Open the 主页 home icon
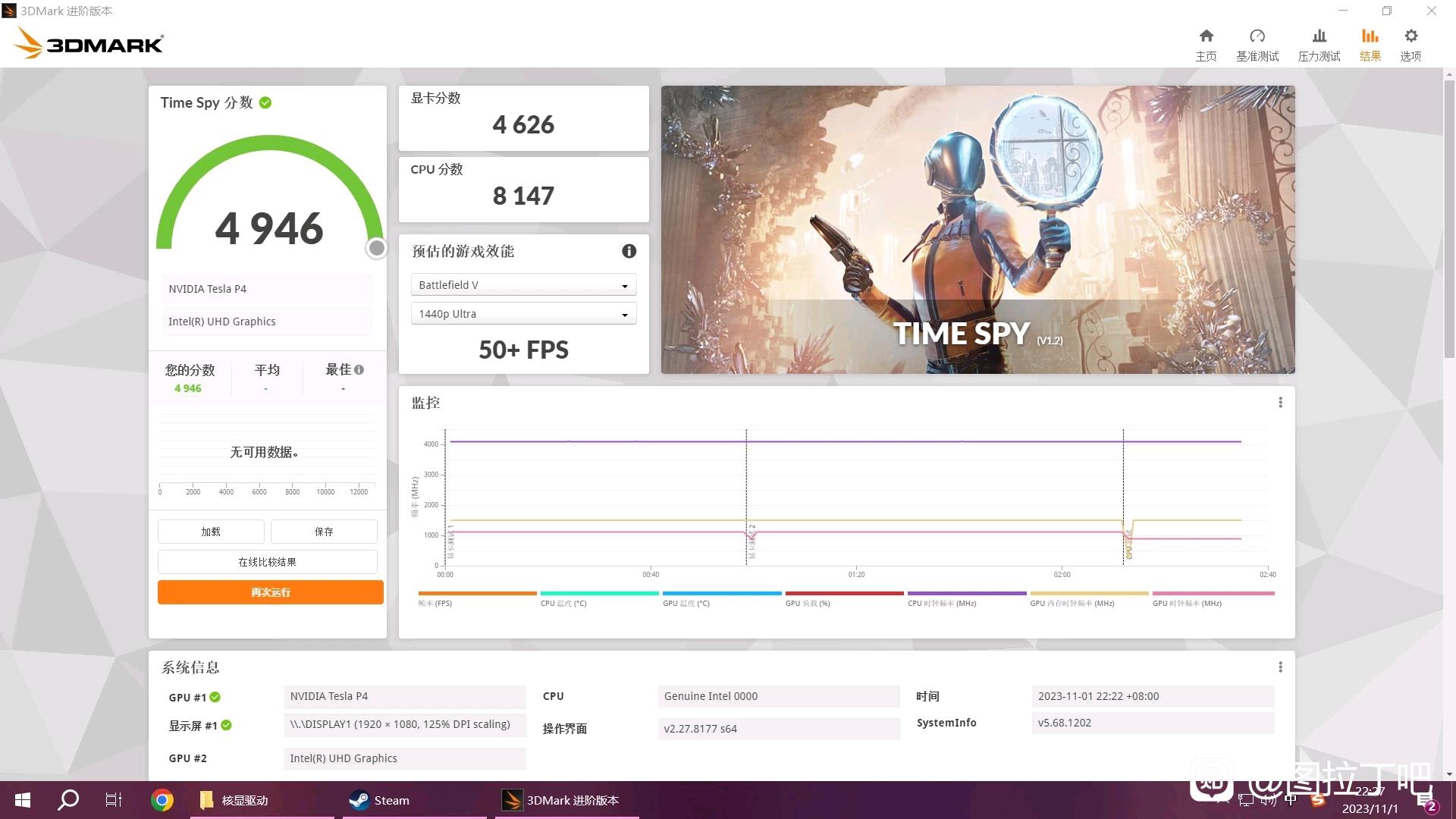Viewport: 1456px width, 819px height. (x=1206, y=36)
